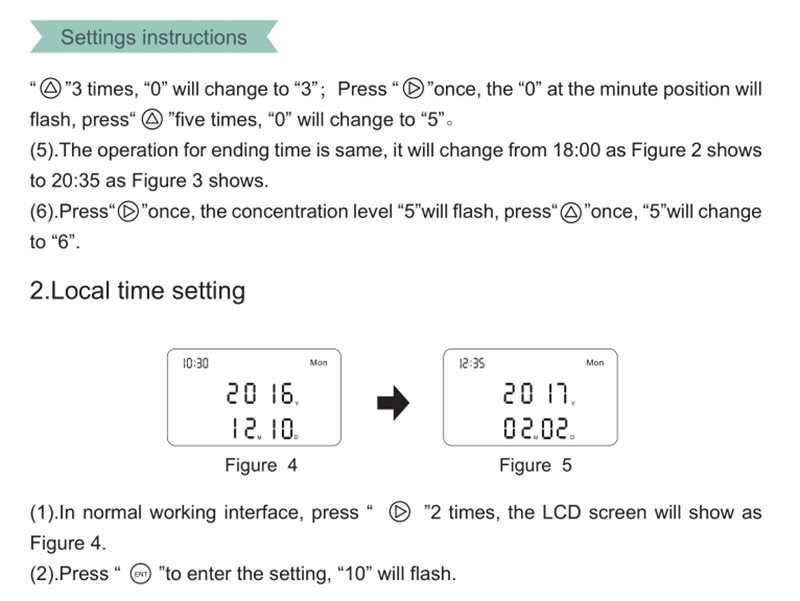Click the black arrow between the figures
Viewport: 800px width, 601px height.
393,403
